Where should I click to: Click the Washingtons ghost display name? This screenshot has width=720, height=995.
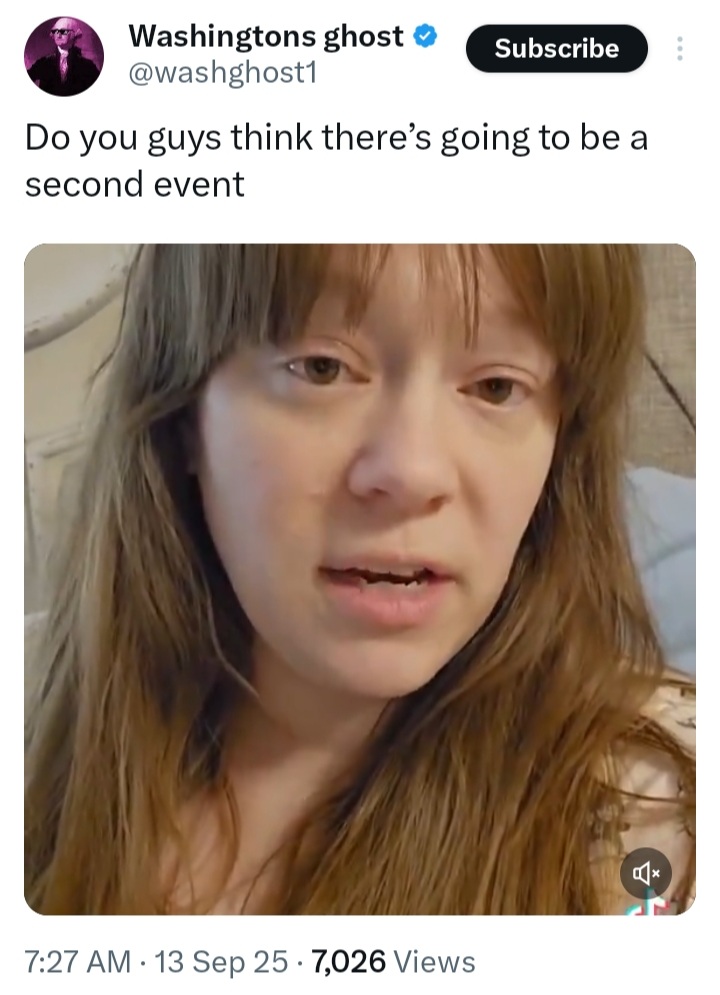266,36
